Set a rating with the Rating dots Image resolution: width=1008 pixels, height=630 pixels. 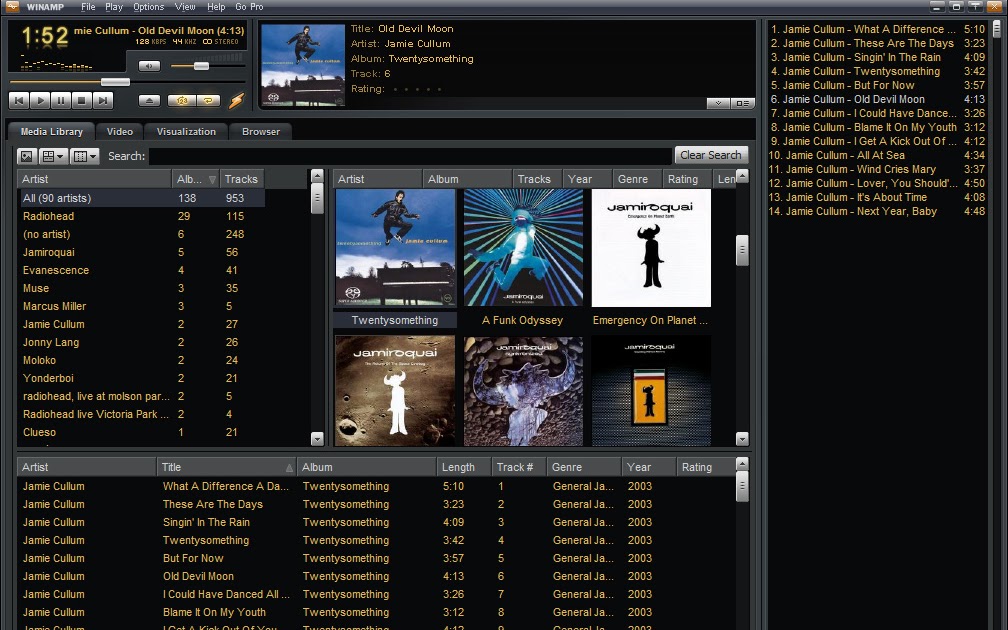coord(417,89)
